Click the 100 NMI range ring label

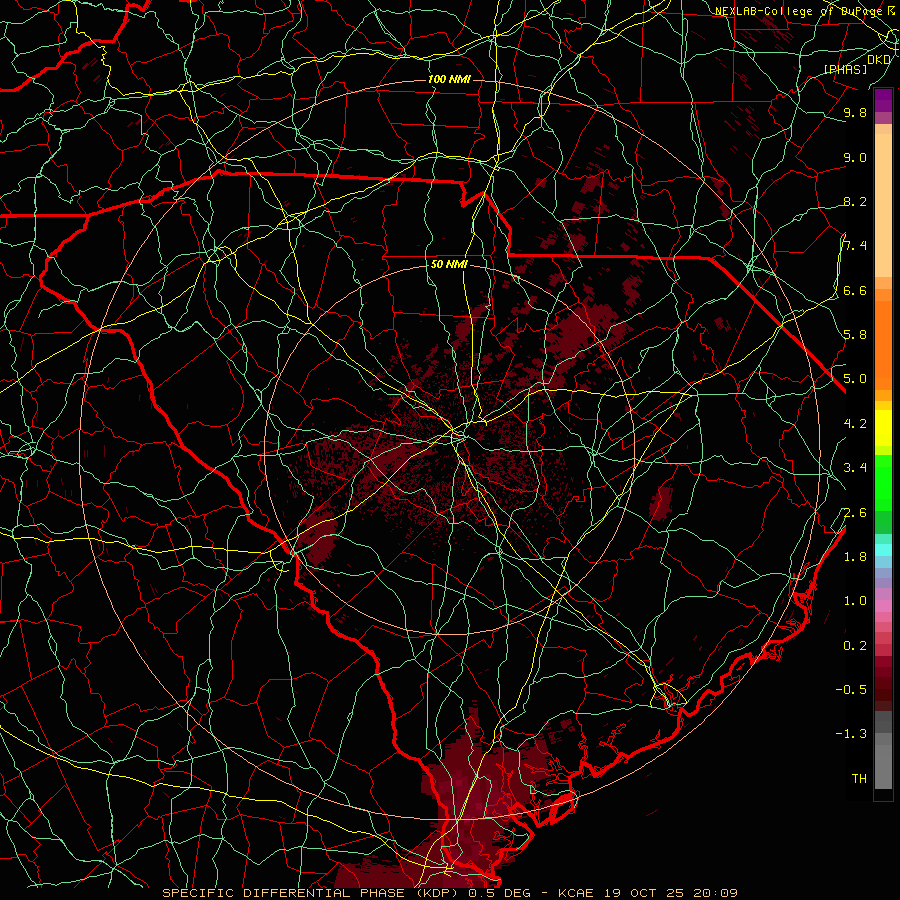[449, 79]
